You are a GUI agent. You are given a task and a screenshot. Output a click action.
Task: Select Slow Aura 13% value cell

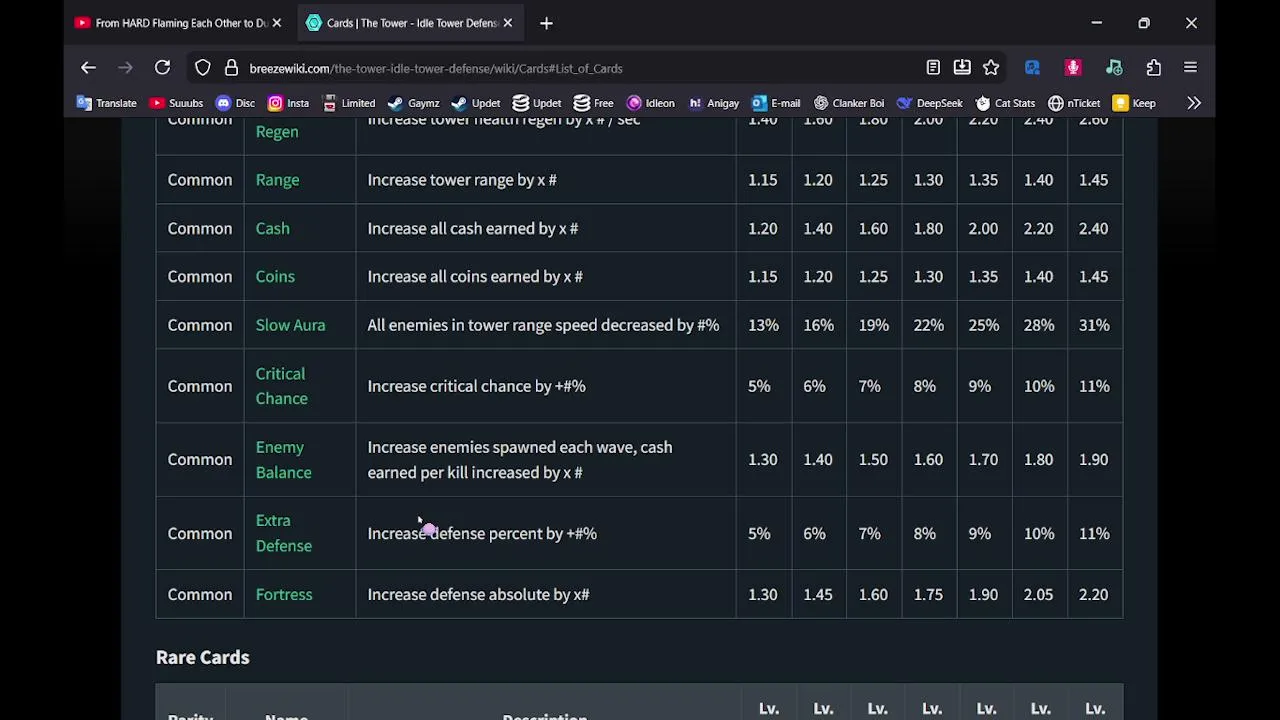(x=763, y=325)
